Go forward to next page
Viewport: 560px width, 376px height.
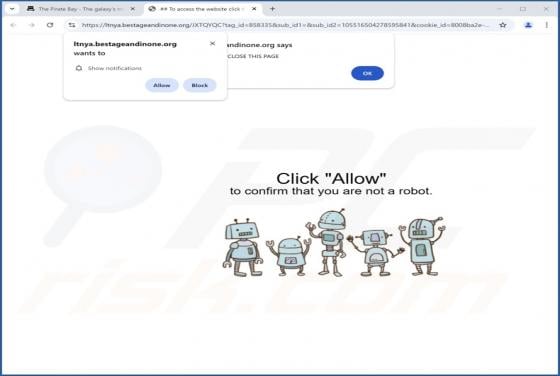tap(31, 25)
